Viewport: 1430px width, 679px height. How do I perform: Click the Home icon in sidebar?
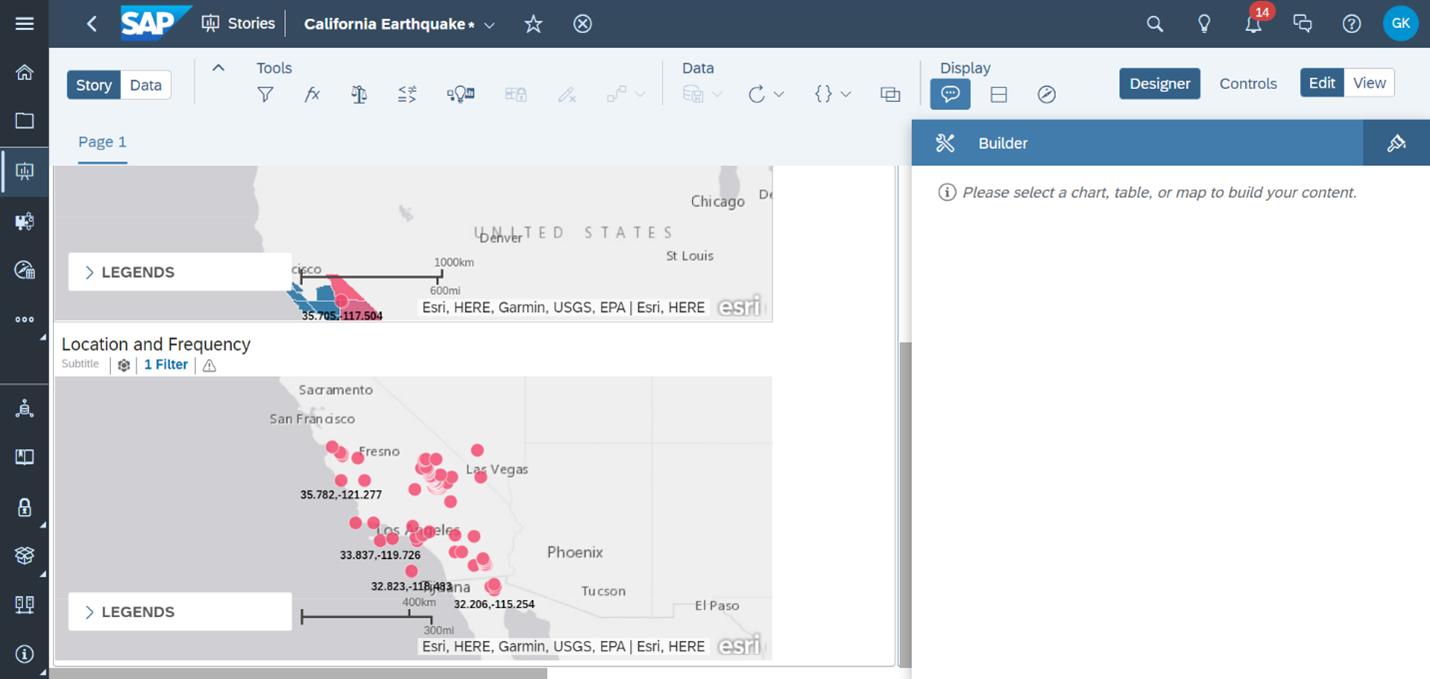coord(24,72)
